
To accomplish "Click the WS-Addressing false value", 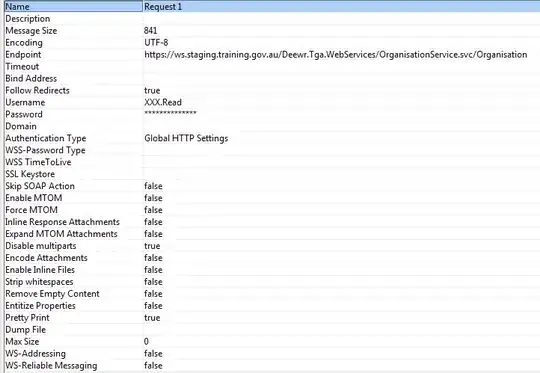I will point(153,354).
